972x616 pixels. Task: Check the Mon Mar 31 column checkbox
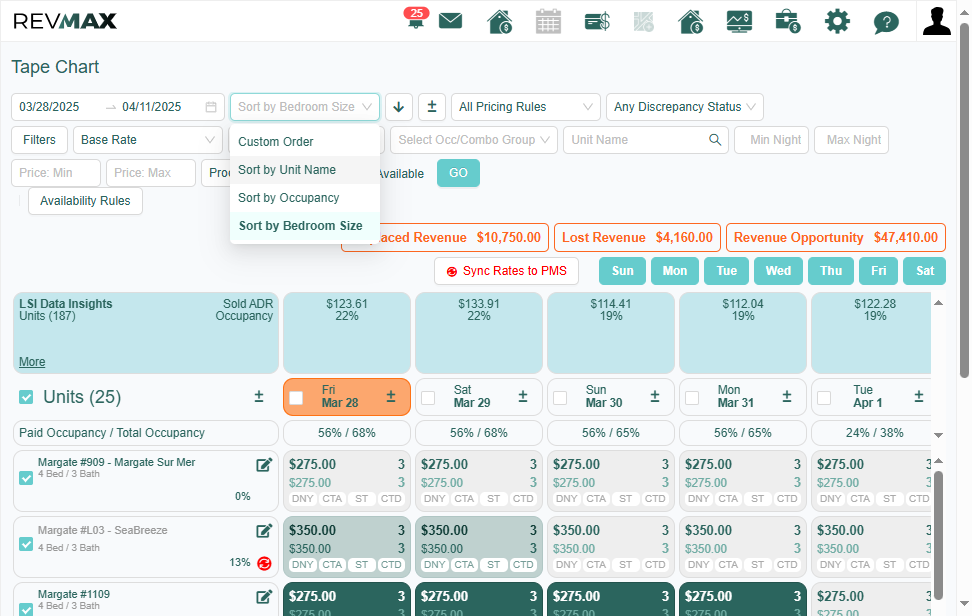coord(692,398)
